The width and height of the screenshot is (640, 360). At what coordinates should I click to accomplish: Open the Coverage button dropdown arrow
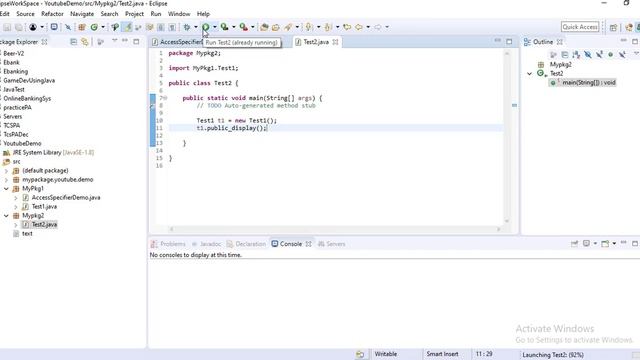coord(233,27)
